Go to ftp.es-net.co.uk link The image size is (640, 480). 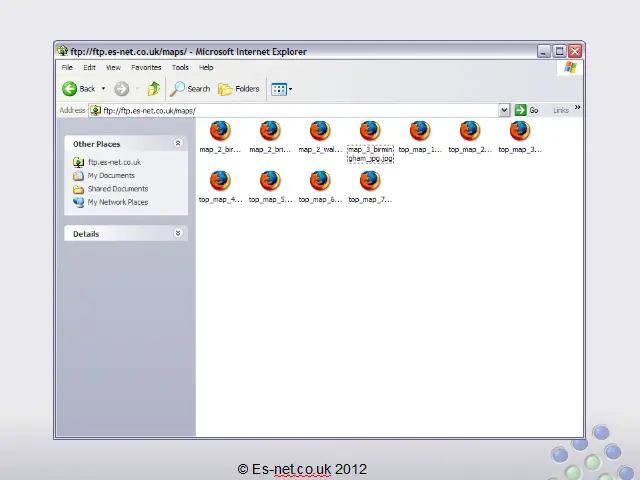[114, 162]
